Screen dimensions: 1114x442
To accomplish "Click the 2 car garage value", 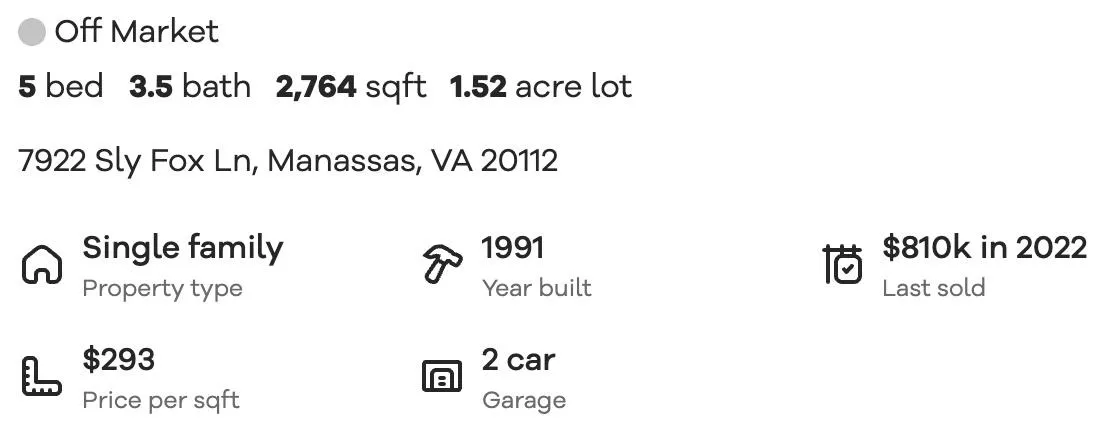I will pyautogui.click(x=519, y=360).
